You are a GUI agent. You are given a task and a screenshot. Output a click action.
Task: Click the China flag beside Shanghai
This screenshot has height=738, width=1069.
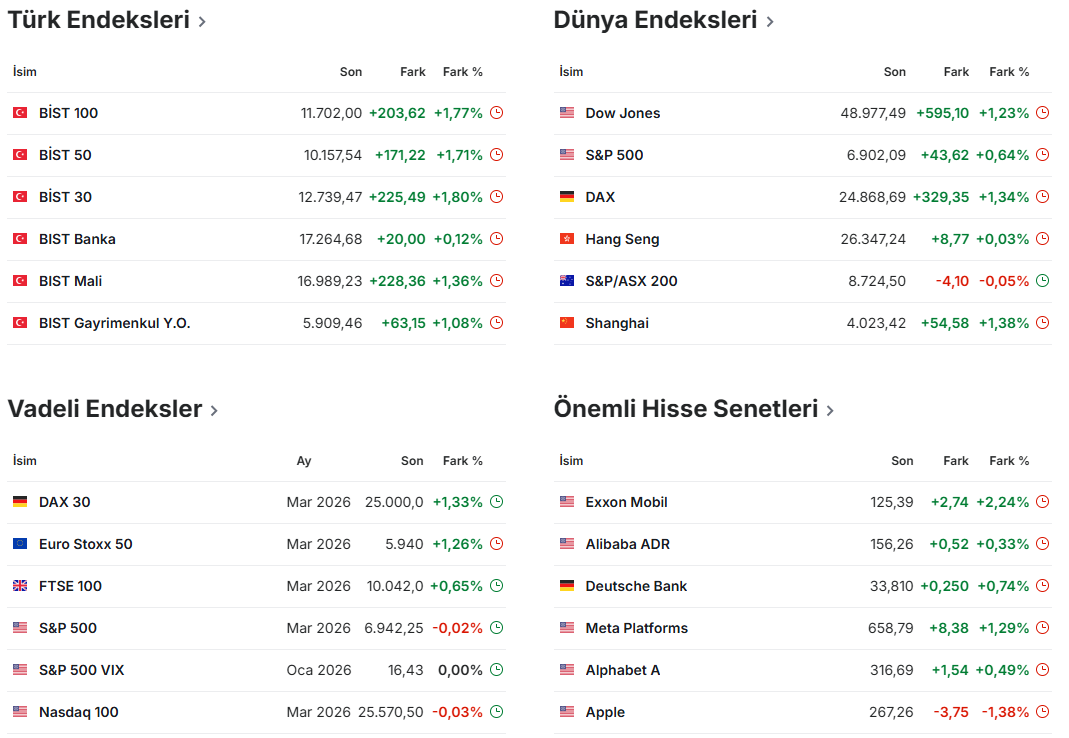pos(567,323)
